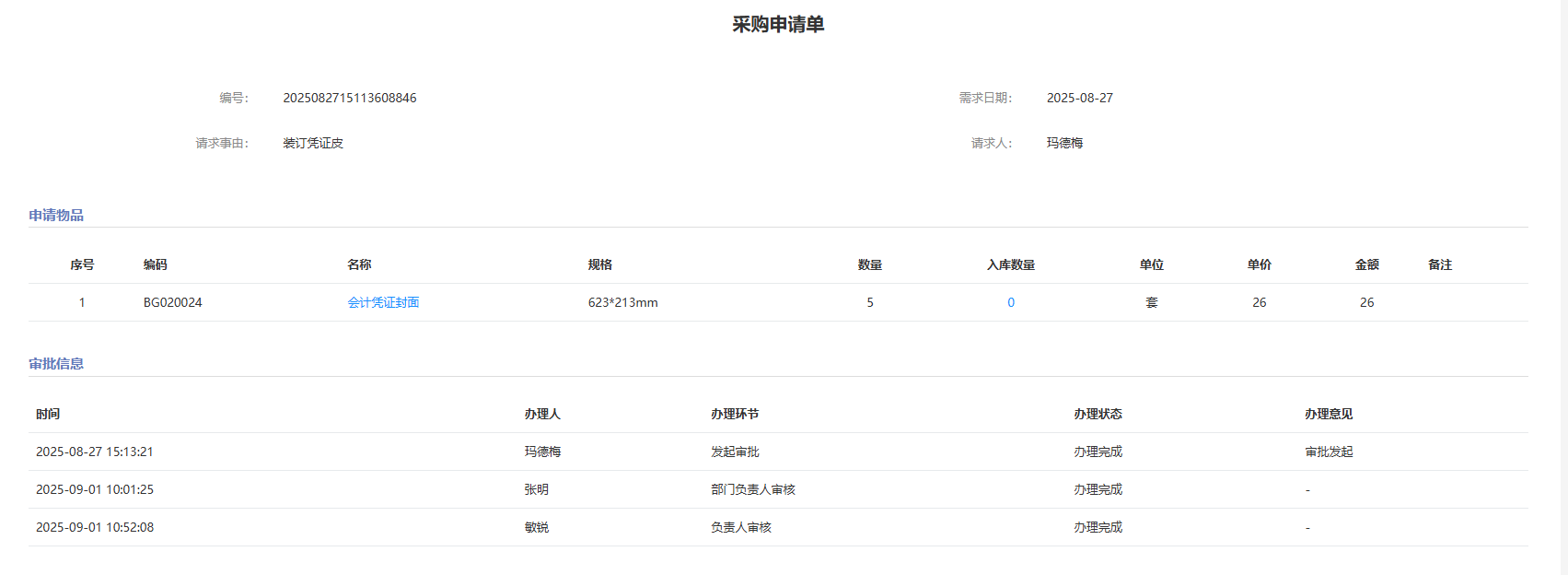Click the 金额 column header
This screenshot has width=1568, height=575.
pos(1366,264)
